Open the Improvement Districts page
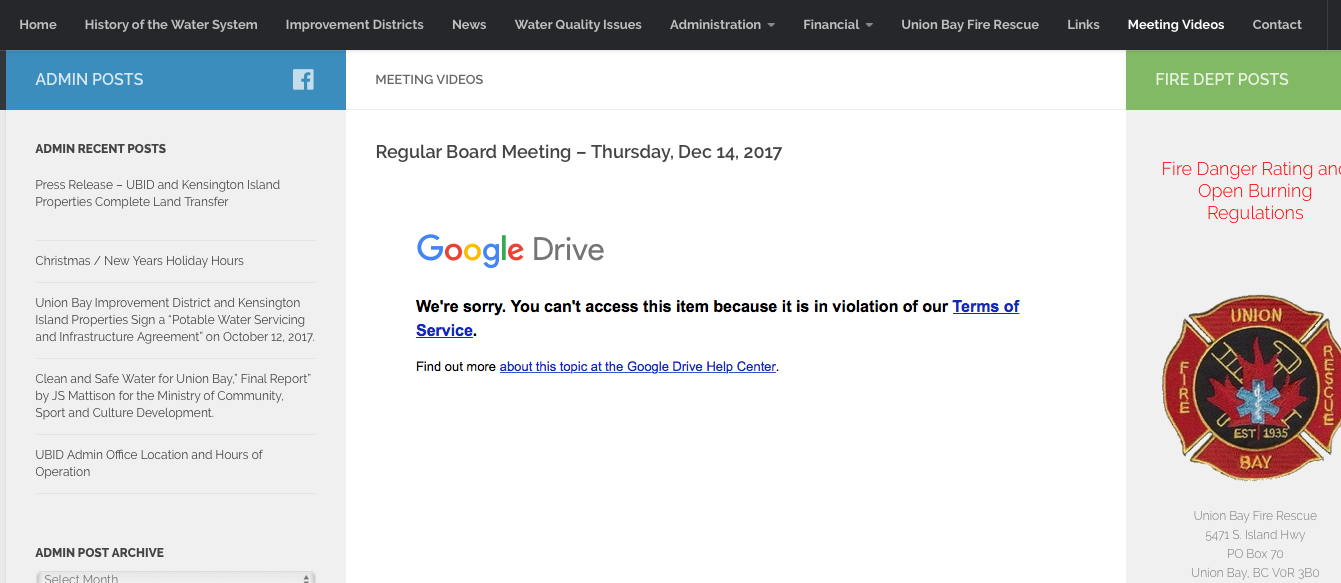1341x583 pixels. [354, 25]
